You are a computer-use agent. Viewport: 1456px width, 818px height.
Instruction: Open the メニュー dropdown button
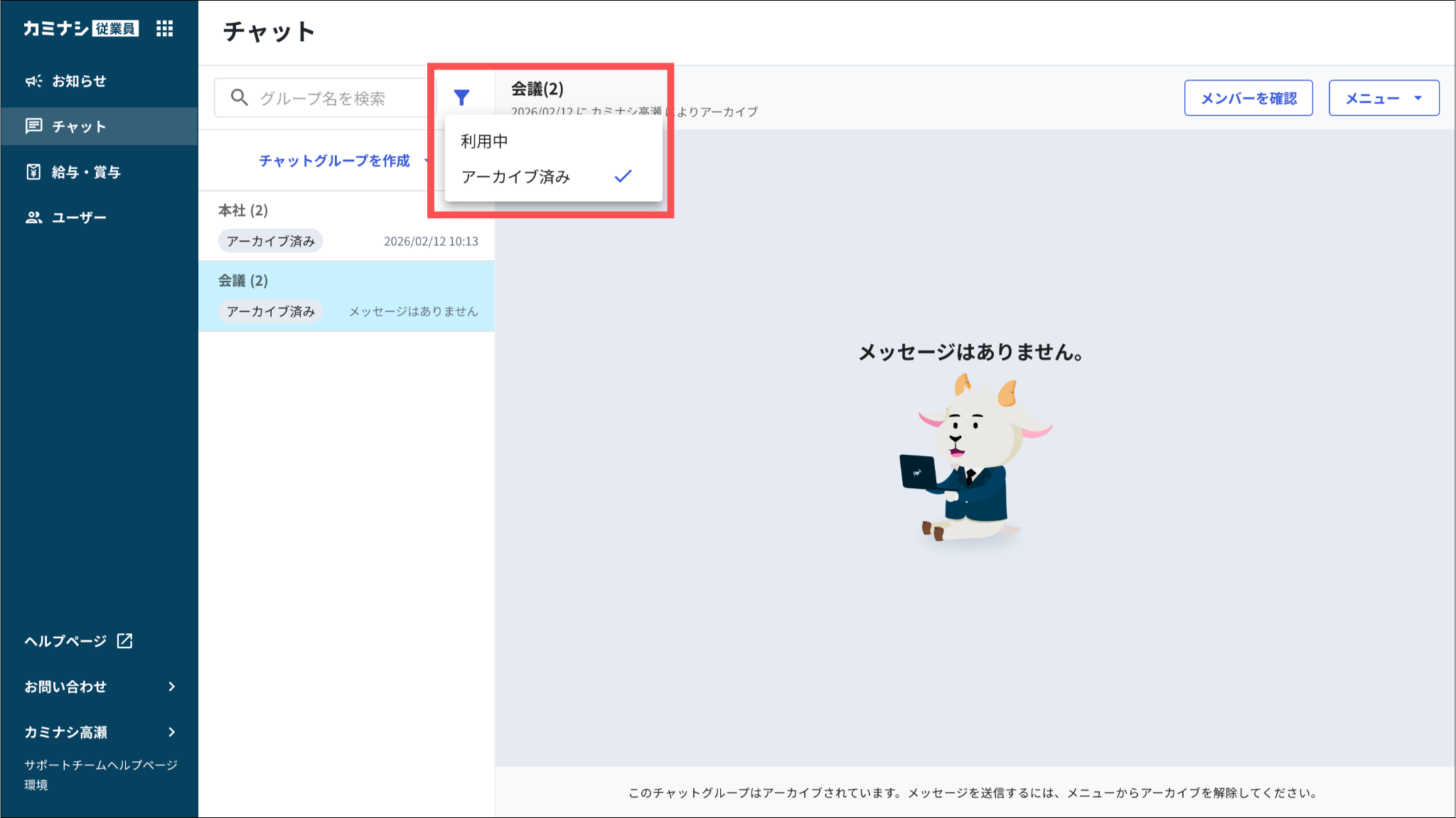pos(1383,98)
